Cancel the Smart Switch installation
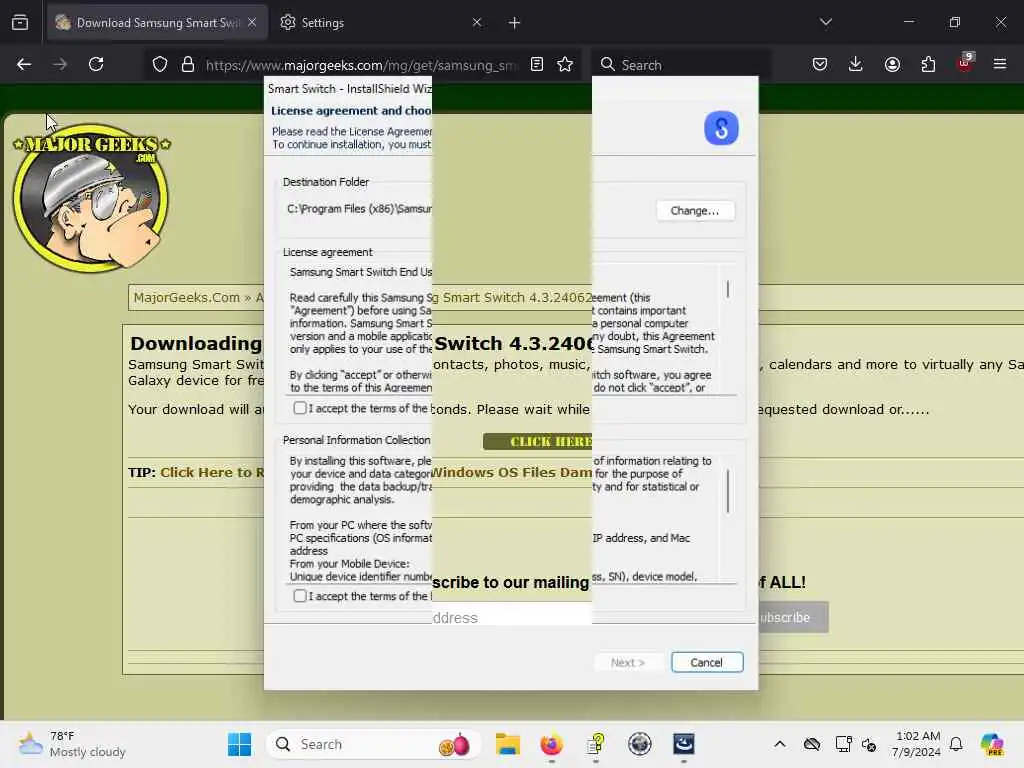The width and height of the screenshot is (1024, 768). pos(707,662)
